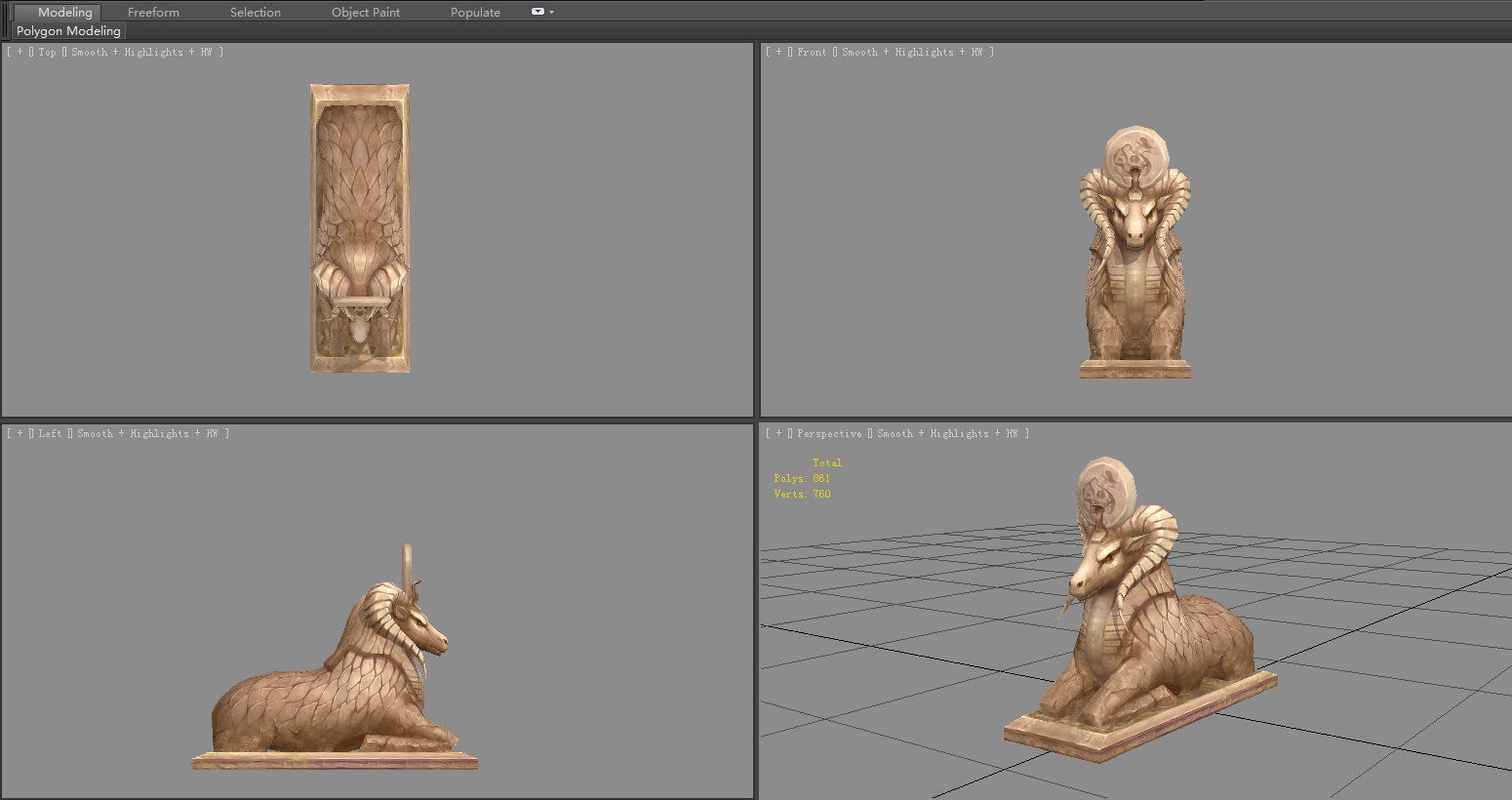Toggle the ribbon minimize icon beside Populate

click(537, 12)
